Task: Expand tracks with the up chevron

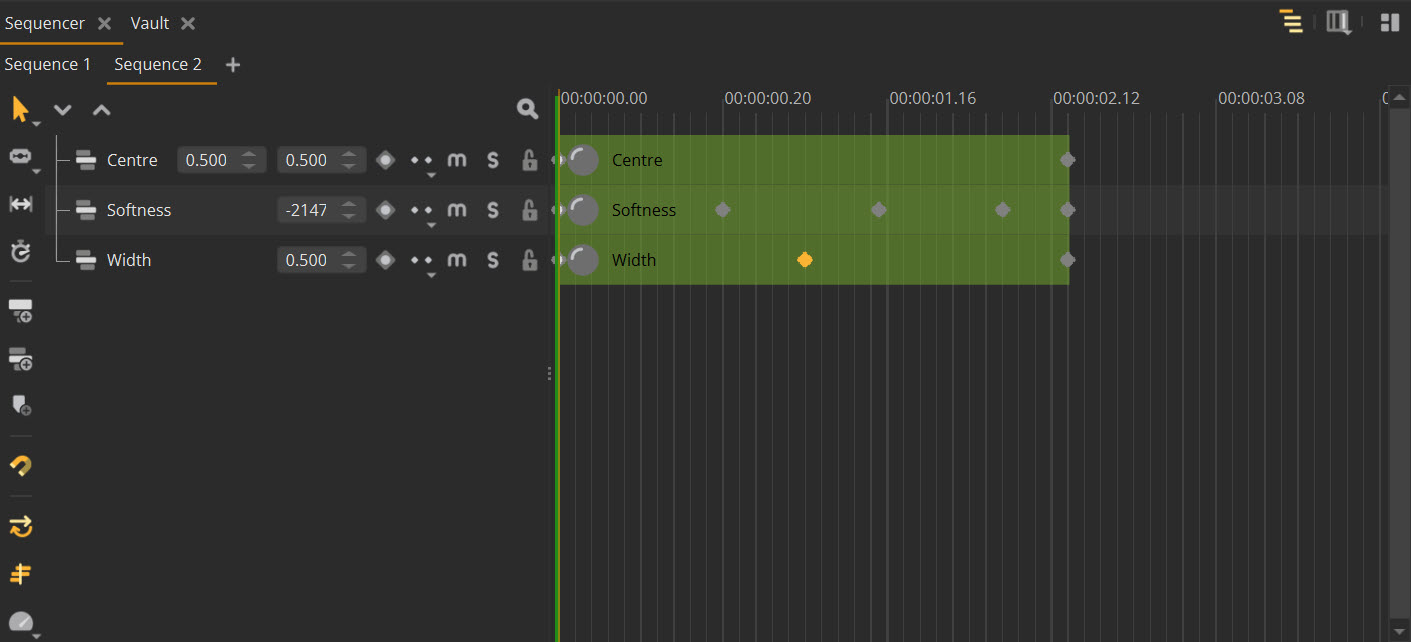Action: (102, 110)
